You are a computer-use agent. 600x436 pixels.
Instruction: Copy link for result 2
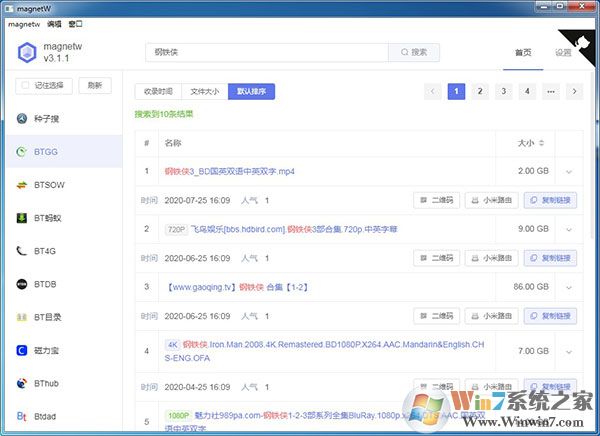coord(550,258)
